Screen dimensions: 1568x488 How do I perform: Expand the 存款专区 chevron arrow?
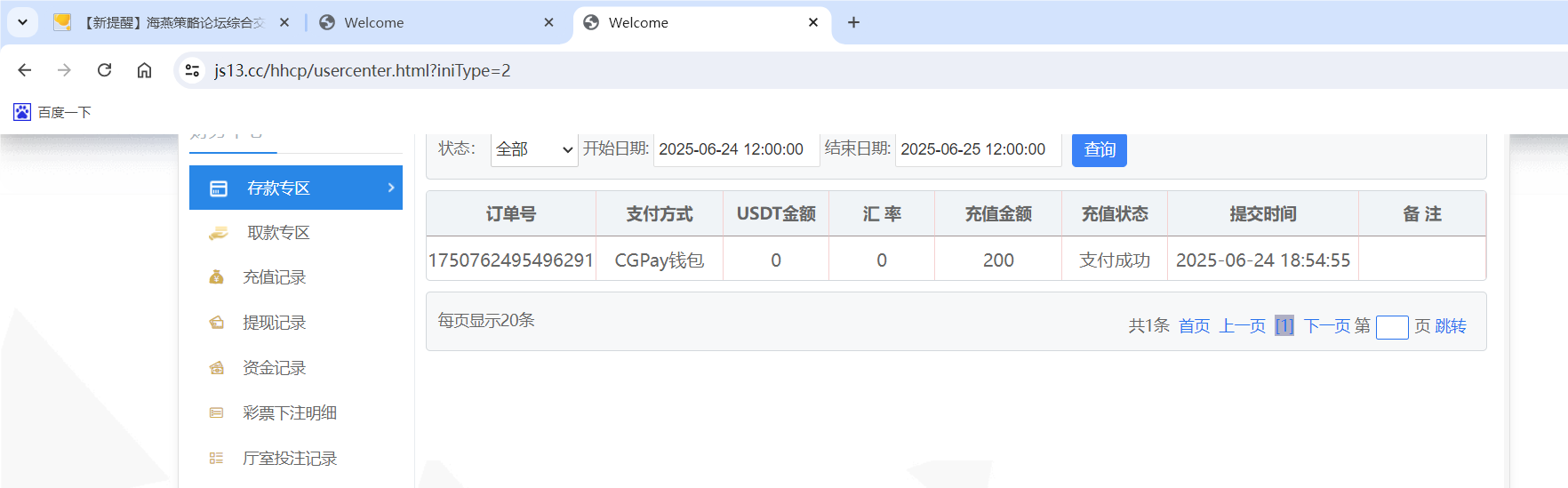point(391,188)
